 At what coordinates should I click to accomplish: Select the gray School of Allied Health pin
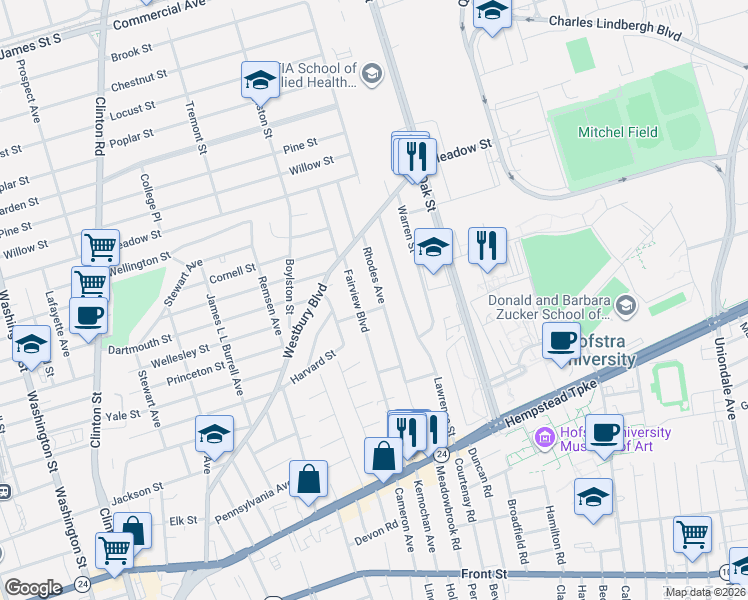[x=371, y=74]
